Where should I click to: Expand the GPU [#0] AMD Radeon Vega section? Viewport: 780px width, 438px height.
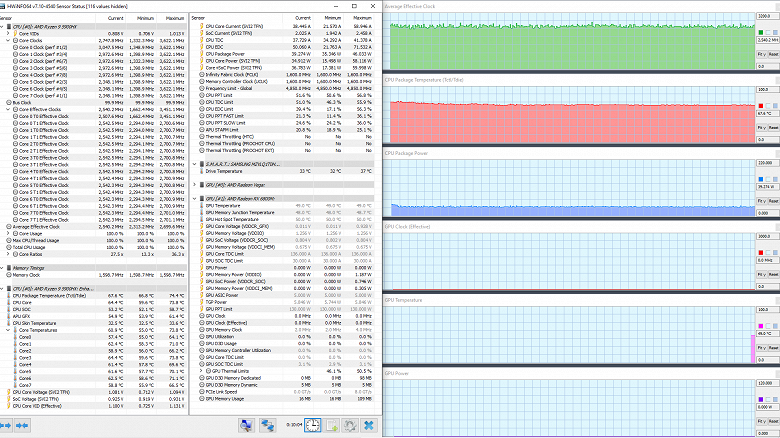195,186
